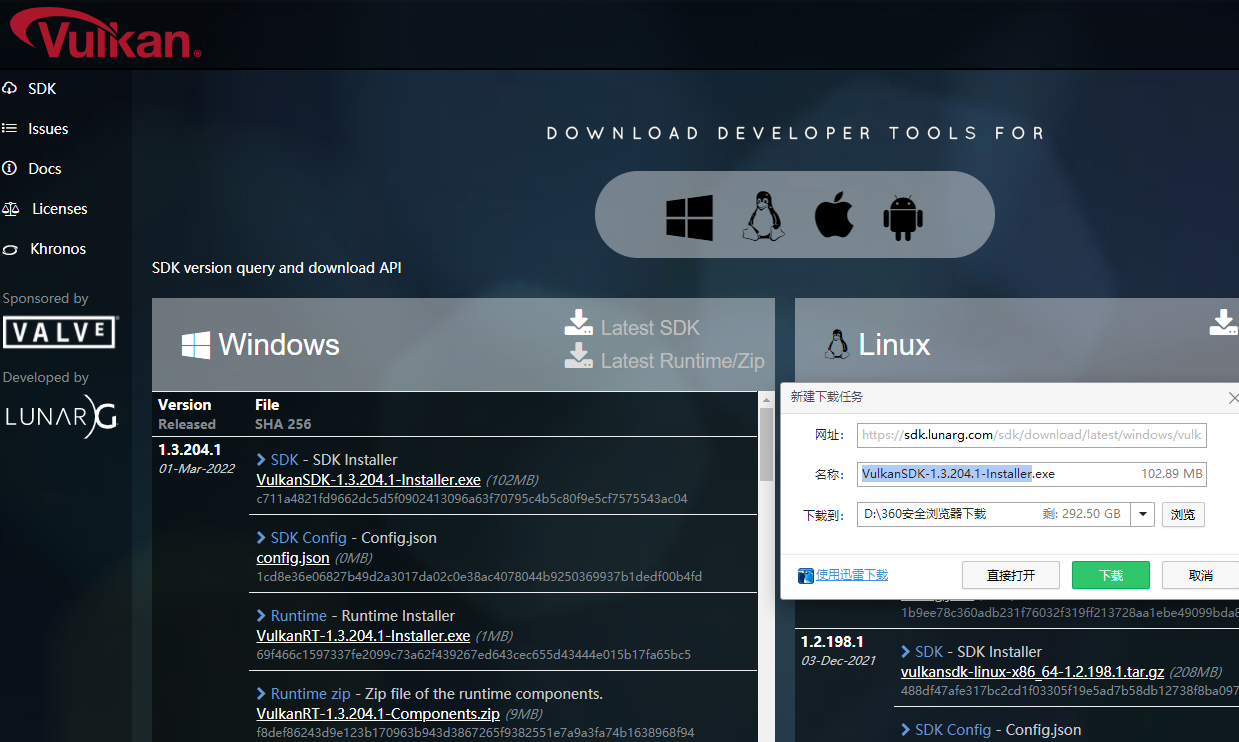Download vulkansdk-linux-x86_64-1.2.198.1.tar.gz link

[1033, 671]
